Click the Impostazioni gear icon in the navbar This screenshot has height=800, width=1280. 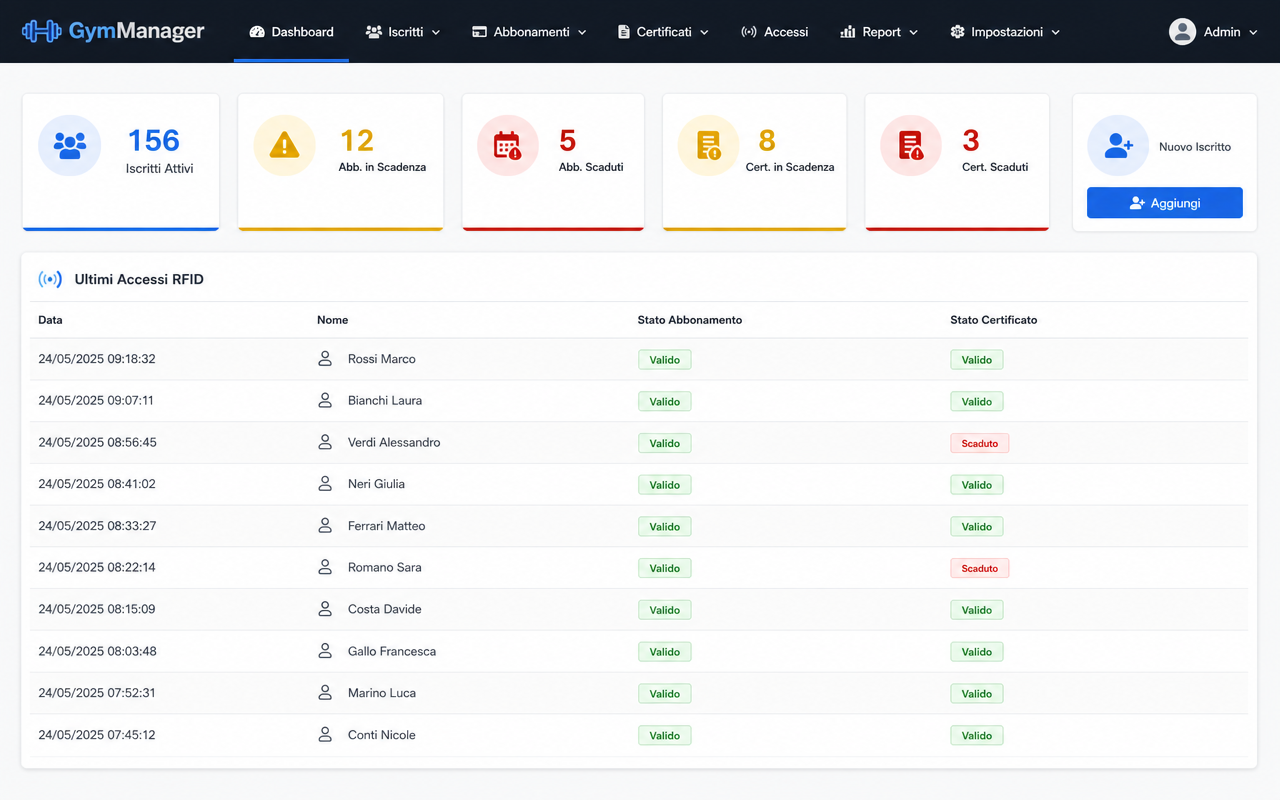click(958, 32)
